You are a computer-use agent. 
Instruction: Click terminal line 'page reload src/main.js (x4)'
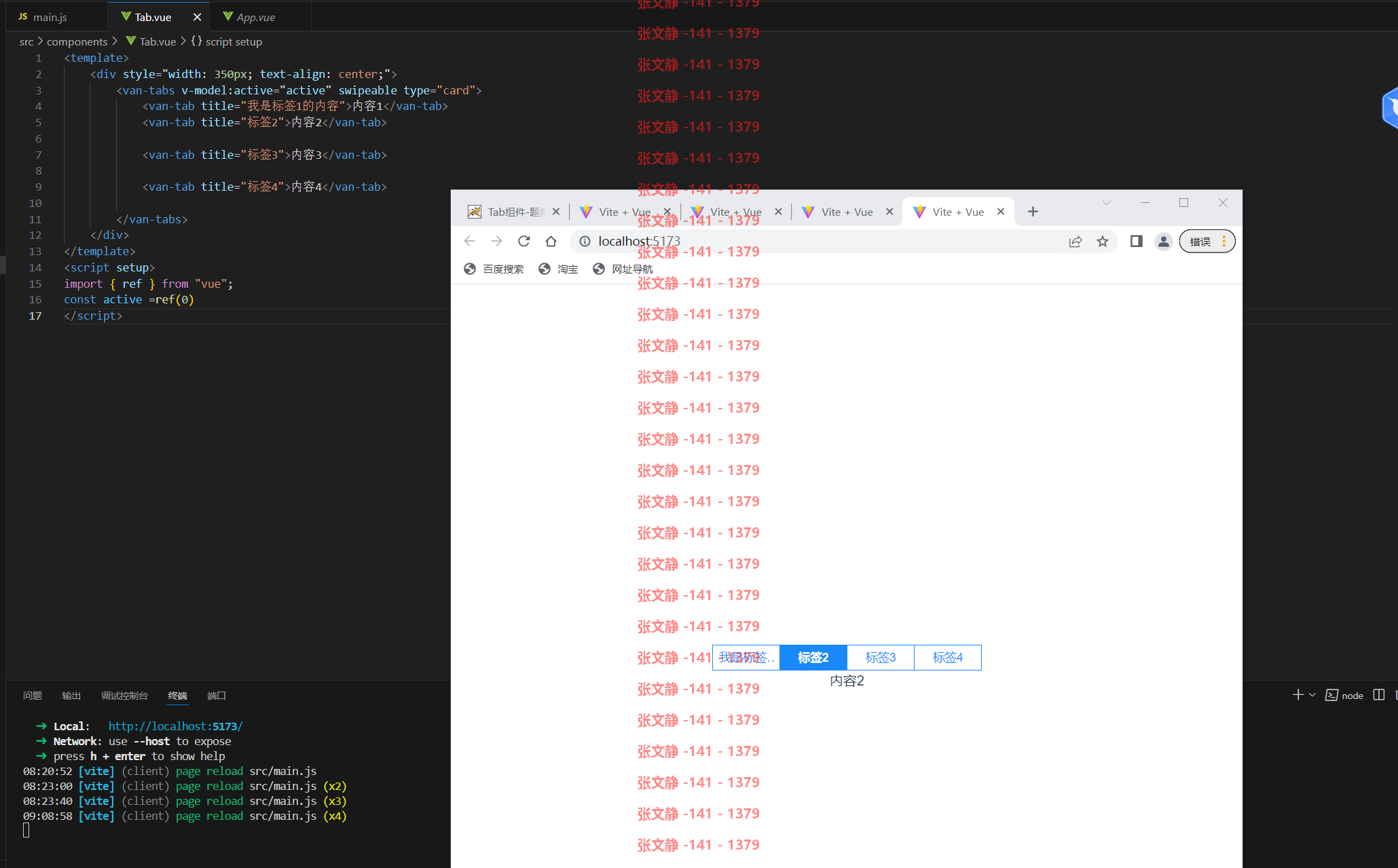[185, 816]
